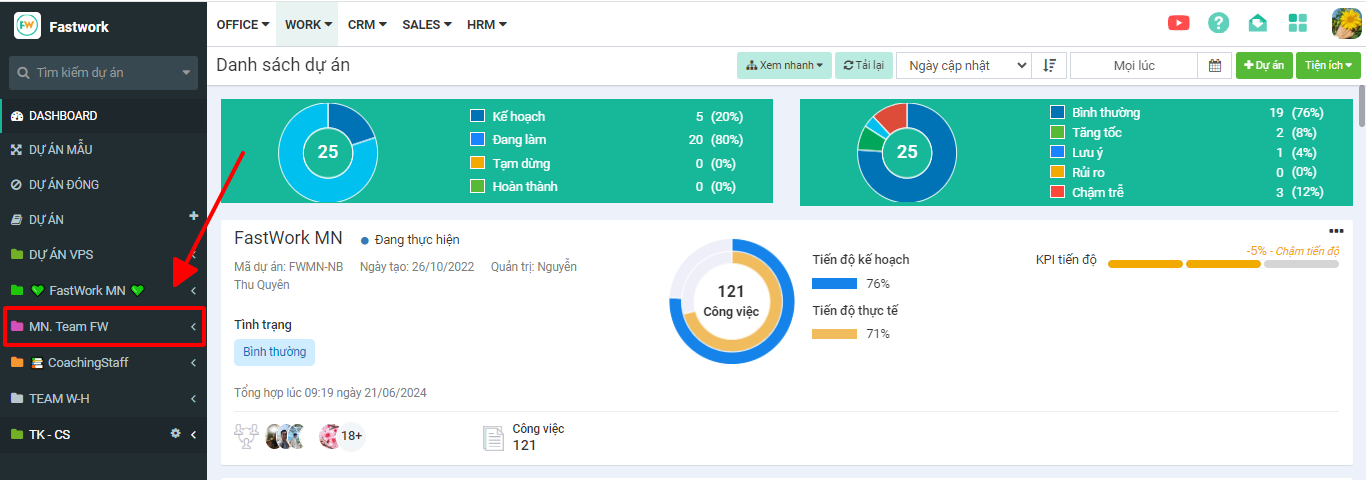Image resolution: width=1366 pixels, height=480 pixels.
Task: Click the Tải lại reload button
Action: click(863, 65)
